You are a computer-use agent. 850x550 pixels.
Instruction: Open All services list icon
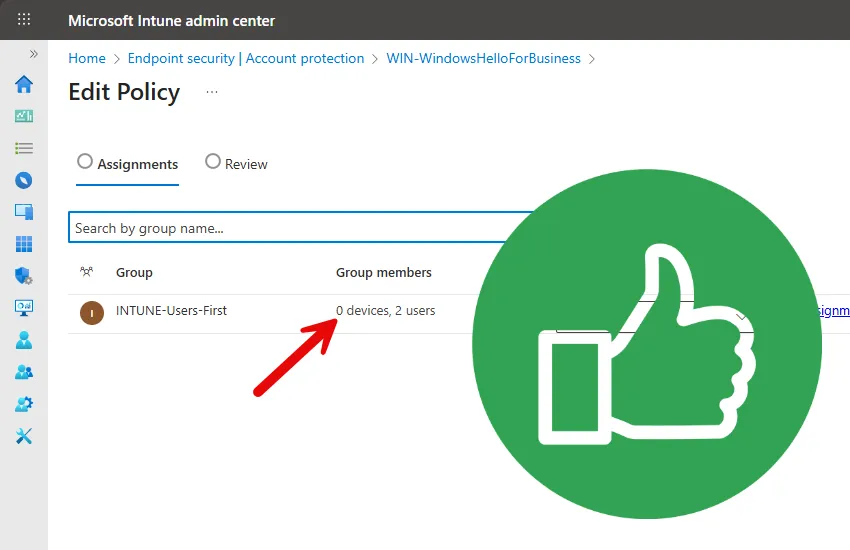pos(24,148)
